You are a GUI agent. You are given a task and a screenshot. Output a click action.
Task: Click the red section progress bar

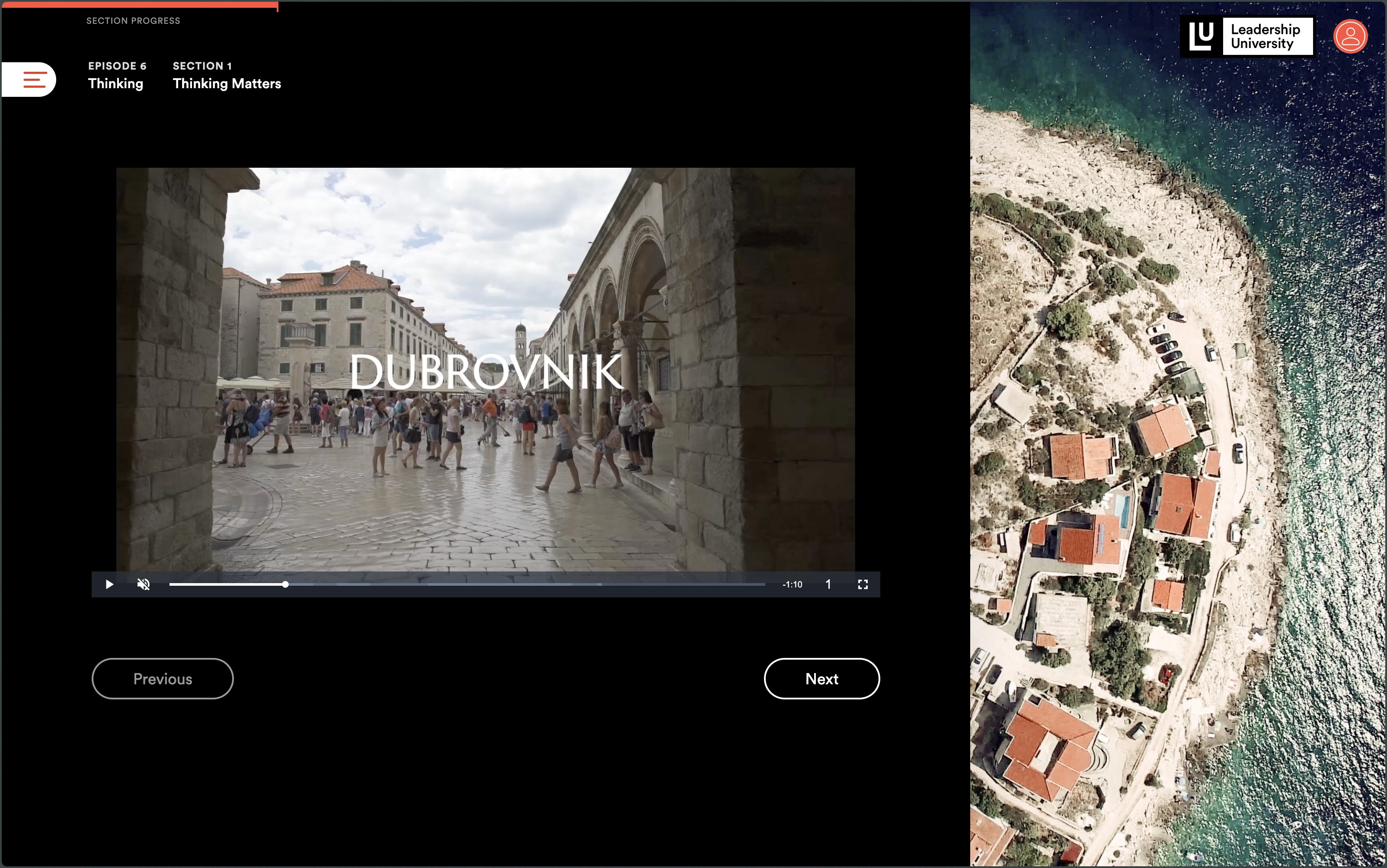pos(140,5)
